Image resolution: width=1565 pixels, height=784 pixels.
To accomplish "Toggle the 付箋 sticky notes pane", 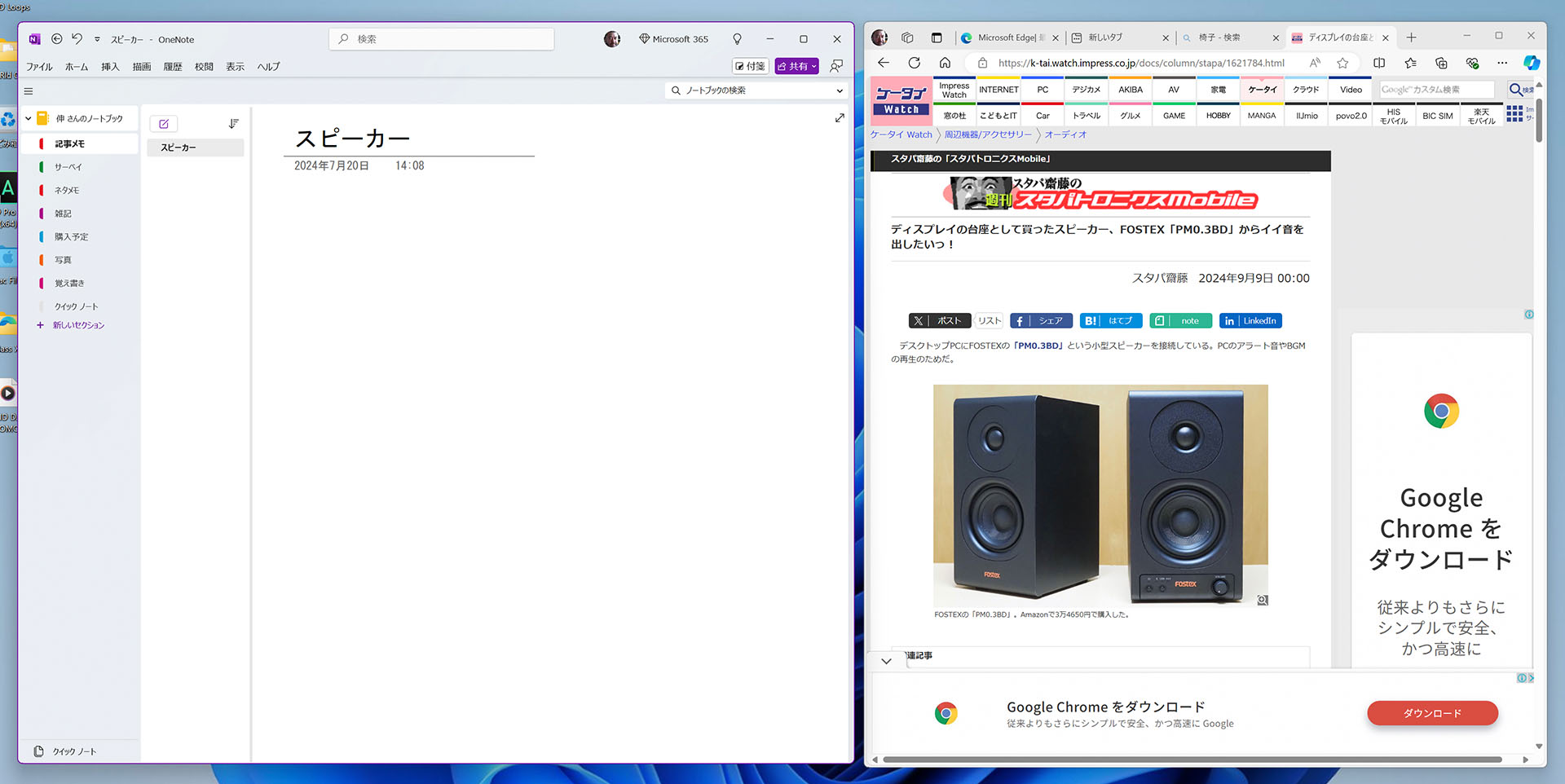I will click(749, 66).
